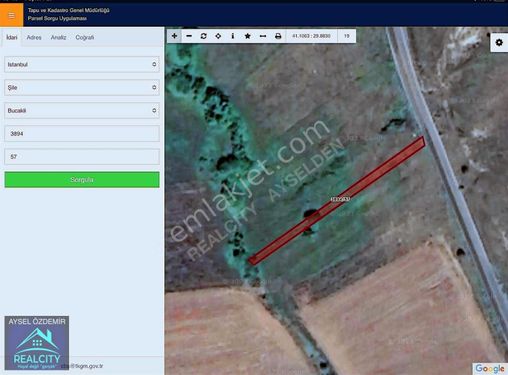Click the green Sorgula button
Viewport: 508px width, 375px height.
(x=82, y=180)
